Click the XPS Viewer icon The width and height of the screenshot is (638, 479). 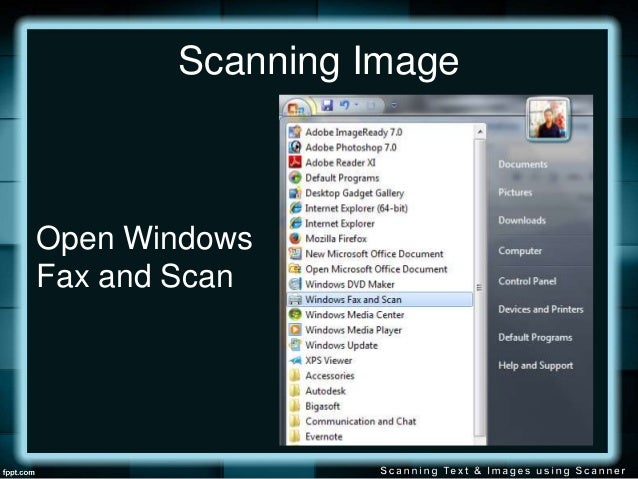point(295,360)
